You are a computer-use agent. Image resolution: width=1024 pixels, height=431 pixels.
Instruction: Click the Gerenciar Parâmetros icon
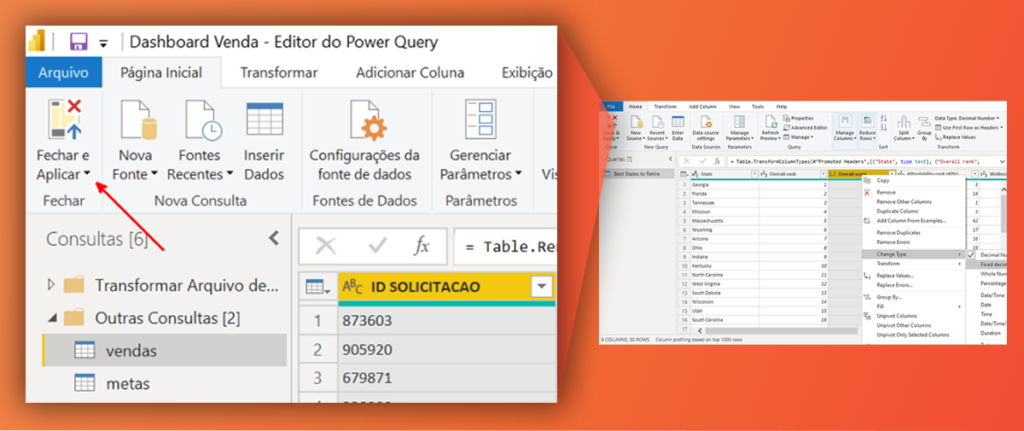coord(481,120)
